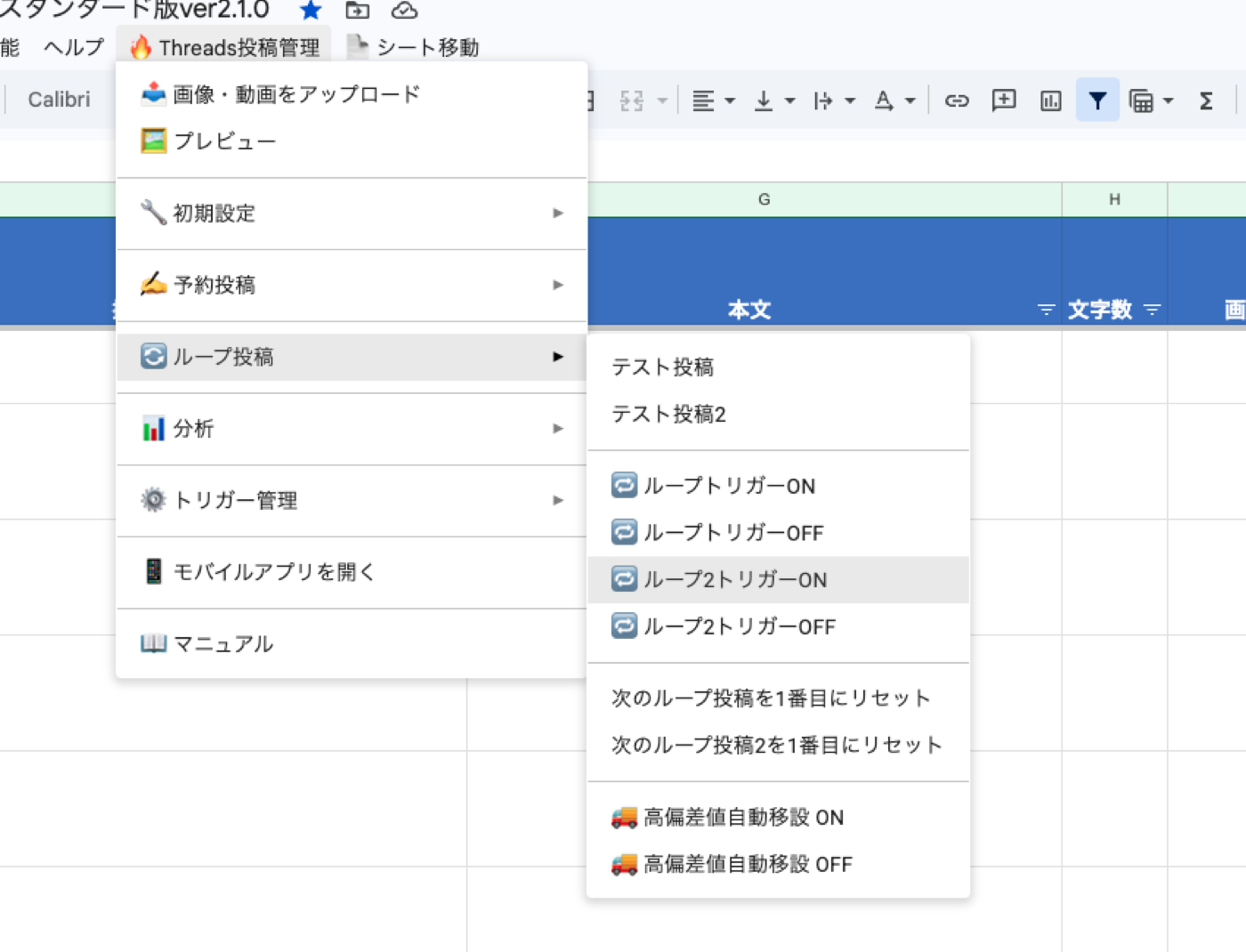Open the シート移動 menu

pos(414,47)
